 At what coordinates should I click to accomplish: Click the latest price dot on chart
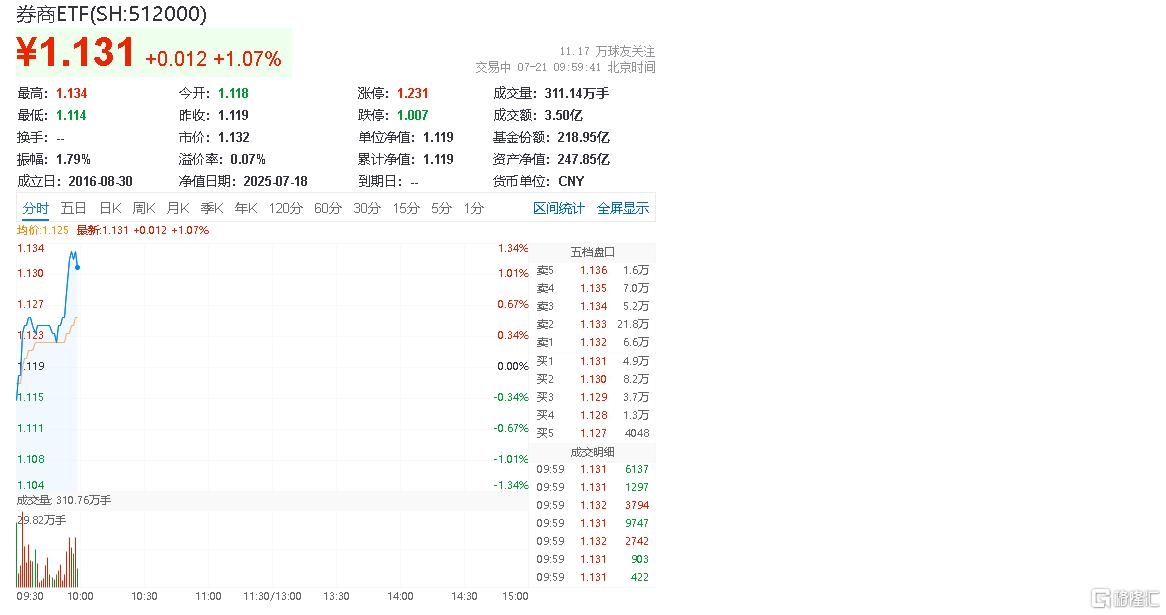click(x=77, y=267)
